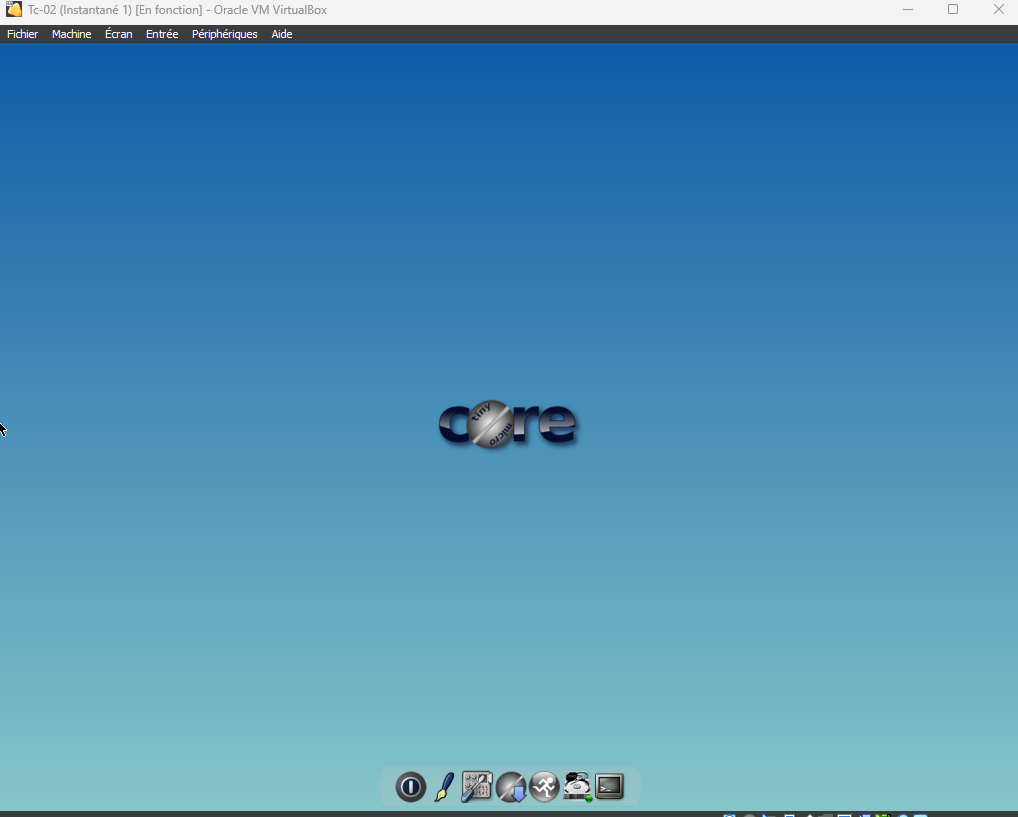Click the Exit power button in the dock

point(410,786)
